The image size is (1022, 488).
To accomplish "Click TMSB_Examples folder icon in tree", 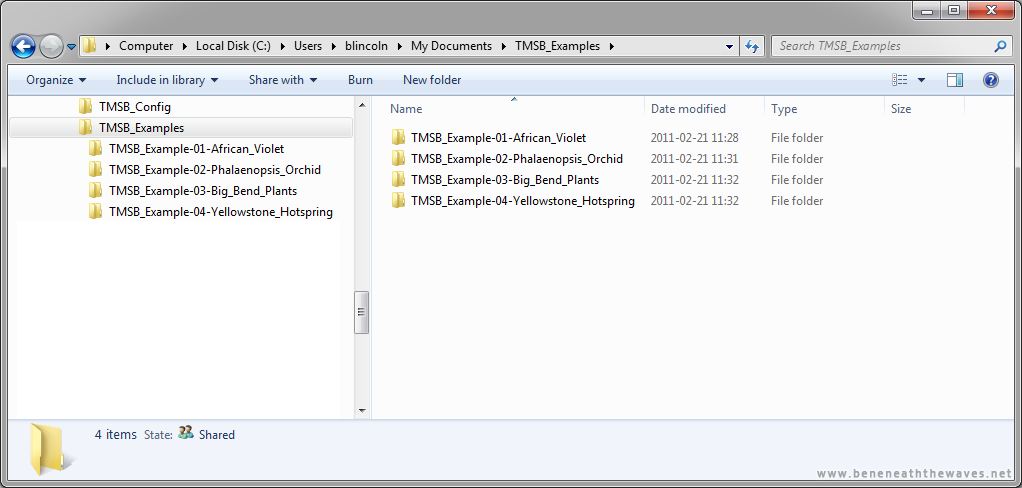I will pos(85,127).
